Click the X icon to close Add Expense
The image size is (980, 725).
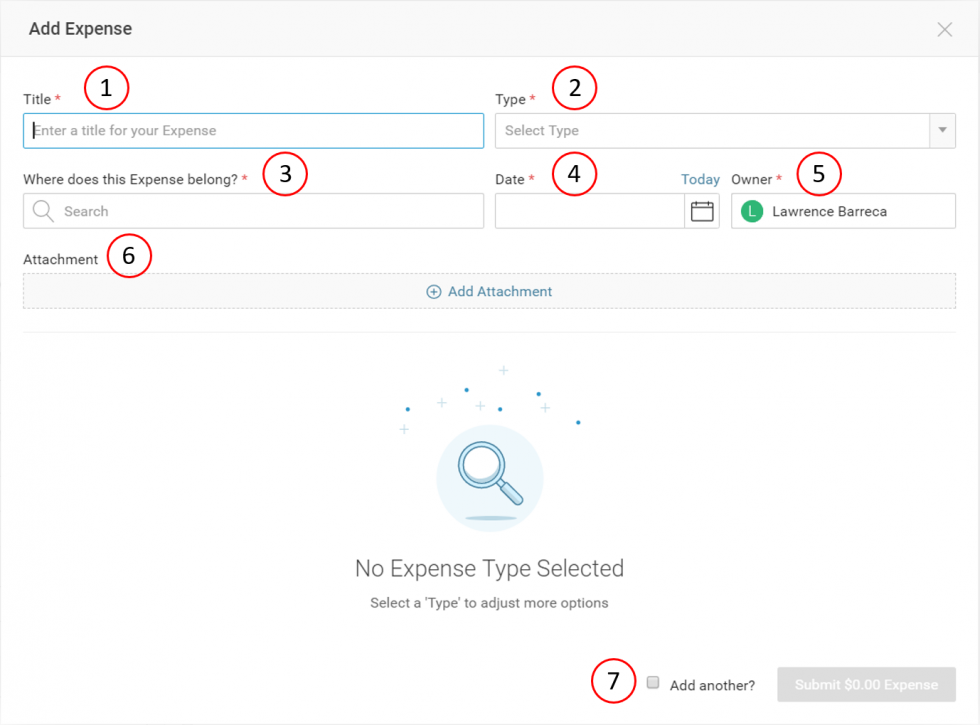tap(944, 29)
